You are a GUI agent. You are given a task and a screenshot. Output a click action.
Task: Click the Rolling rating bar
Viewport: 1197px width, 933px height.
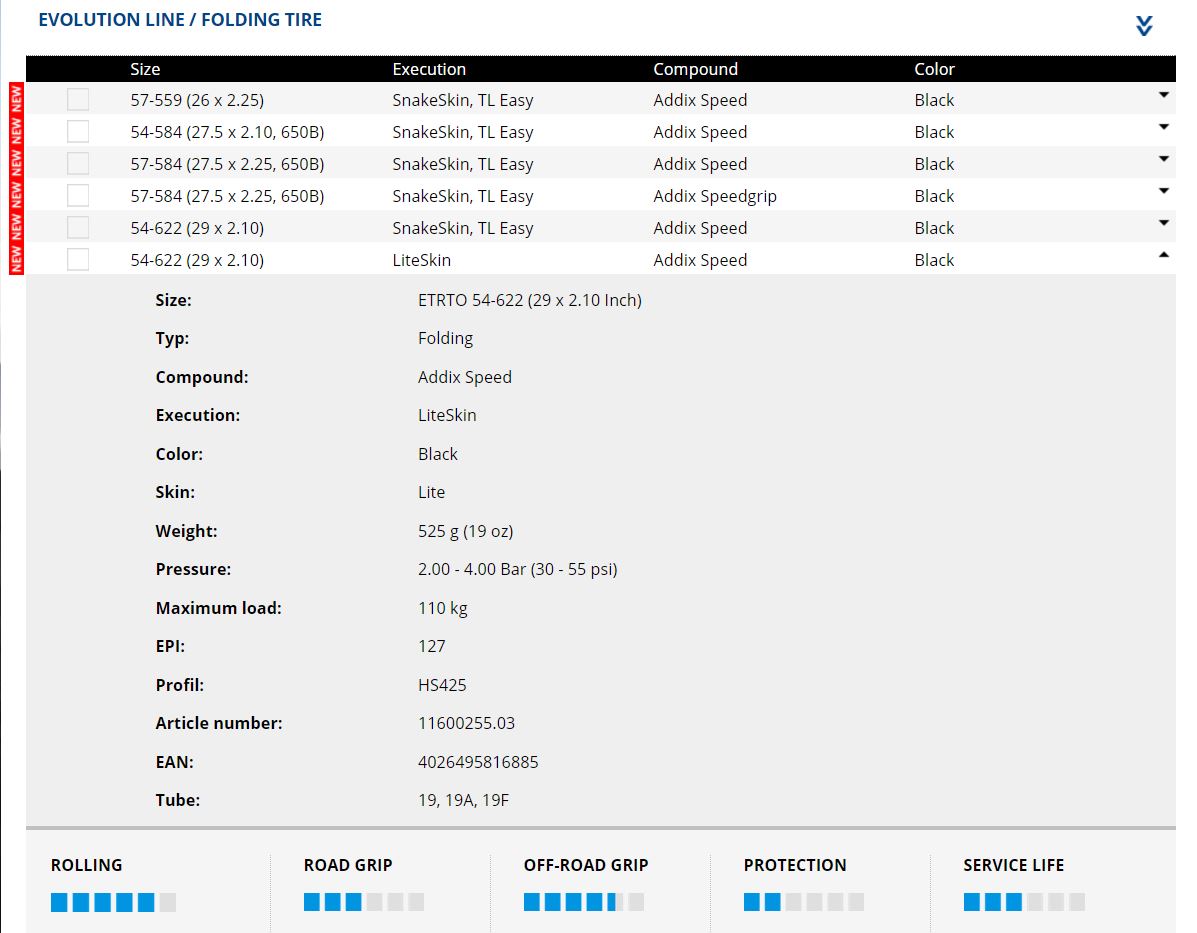(x=113, y=902)
